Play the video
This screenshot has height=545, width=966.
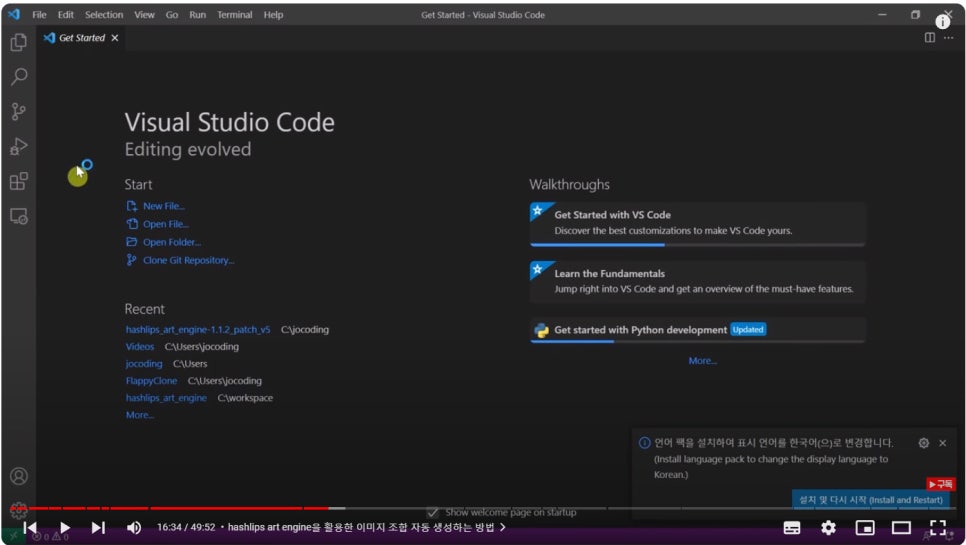click(65, 528)
